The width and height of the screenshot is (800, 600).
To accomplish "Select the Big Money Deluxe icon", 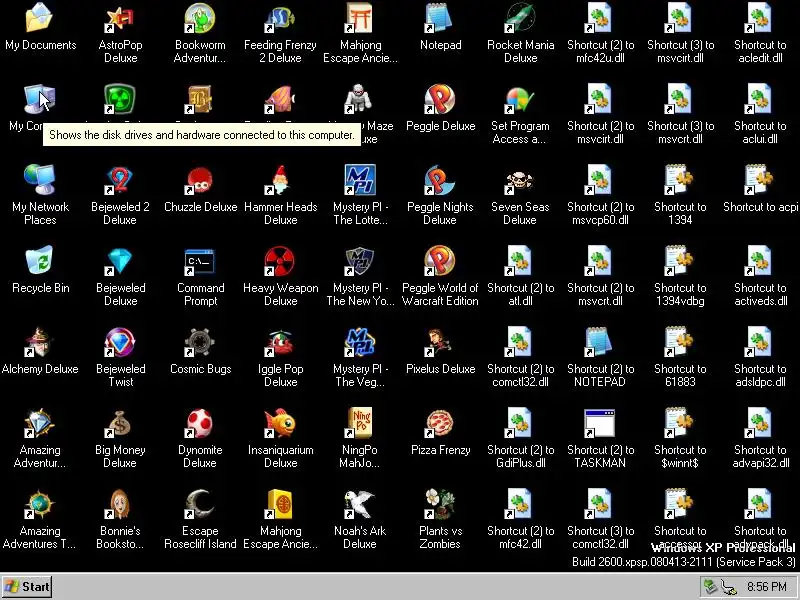I will click(120, 423).
